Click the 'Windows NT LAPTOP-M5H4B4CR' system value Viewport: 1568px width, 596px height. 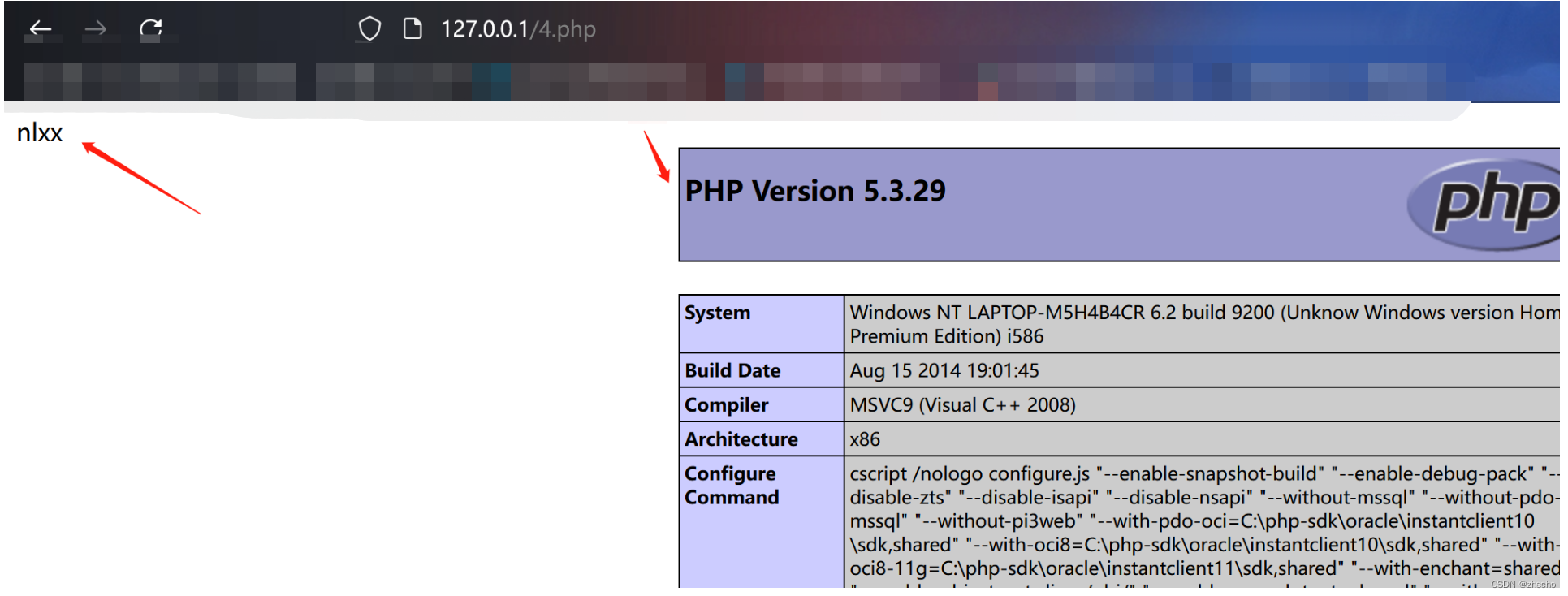(x=1203, y=324)
